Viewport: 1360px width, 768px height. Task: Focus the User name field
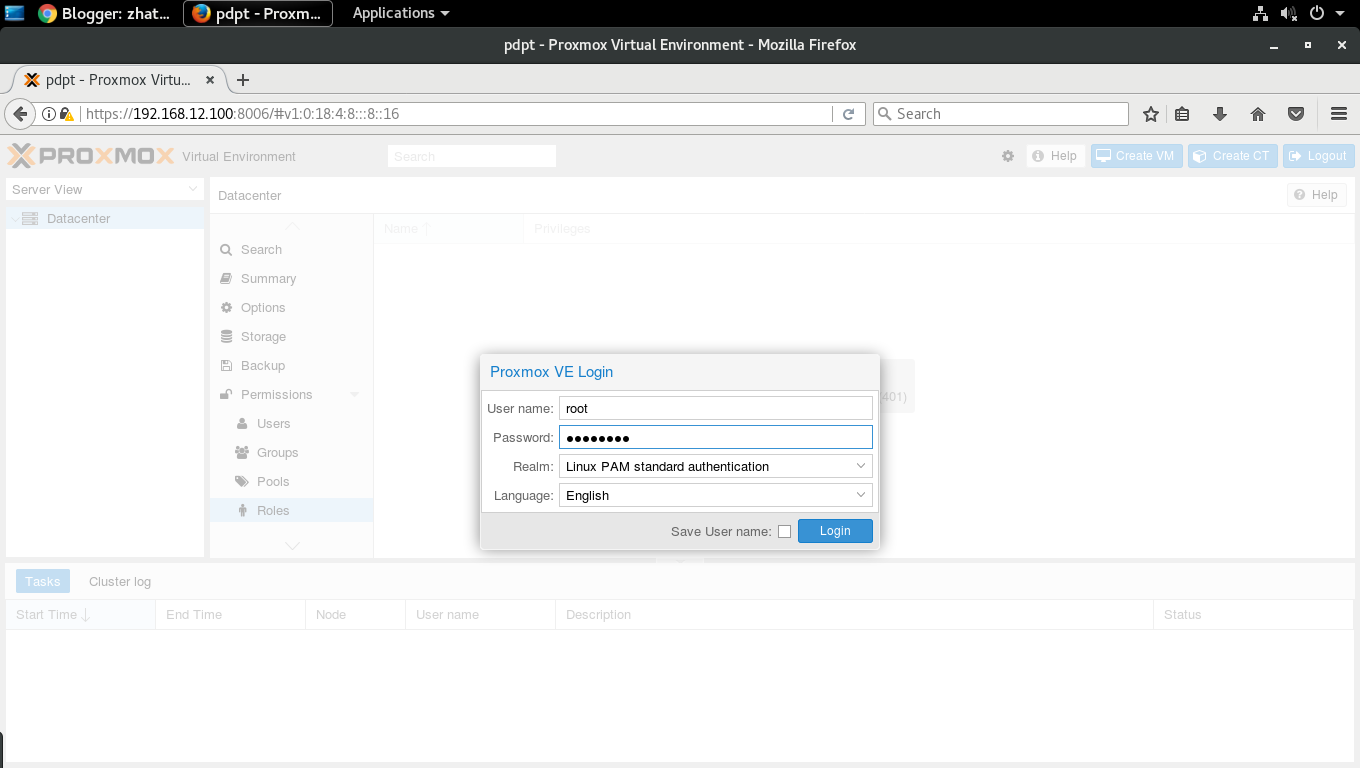[x=716, y=408]
